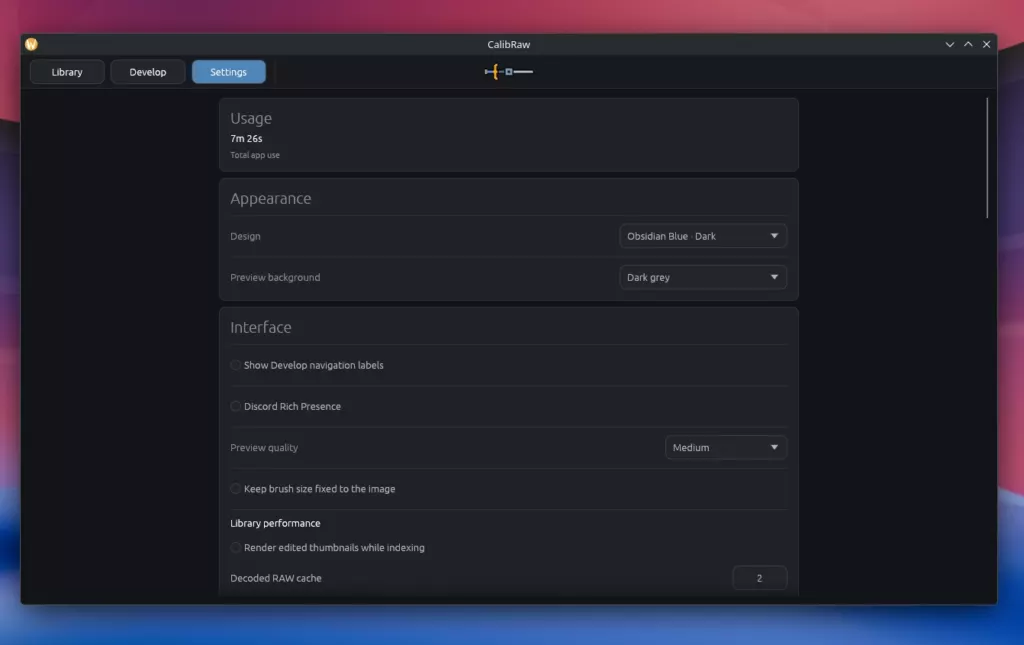
Task: Select the Settings tab
Action: (x=229, y=72)
